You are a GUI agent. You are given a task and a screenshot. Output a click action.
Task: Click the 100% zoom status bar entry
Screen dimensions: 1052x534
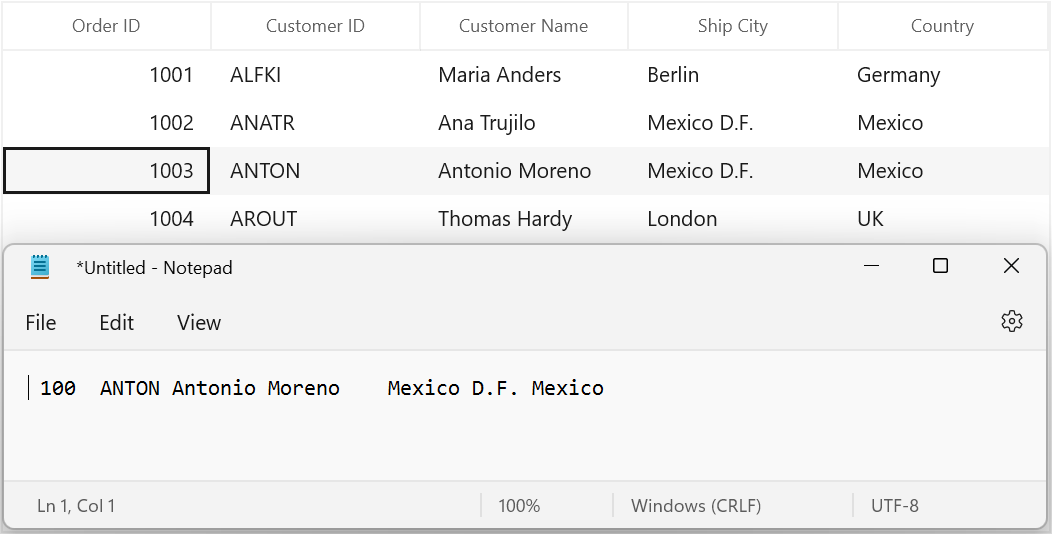519,505
